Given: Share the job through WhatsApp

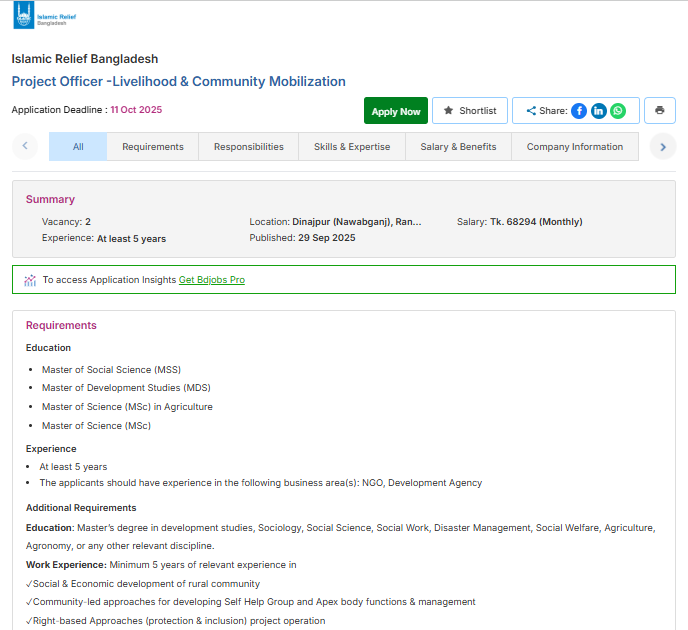Looking at the screenshot, I should (x=618, y=111).
